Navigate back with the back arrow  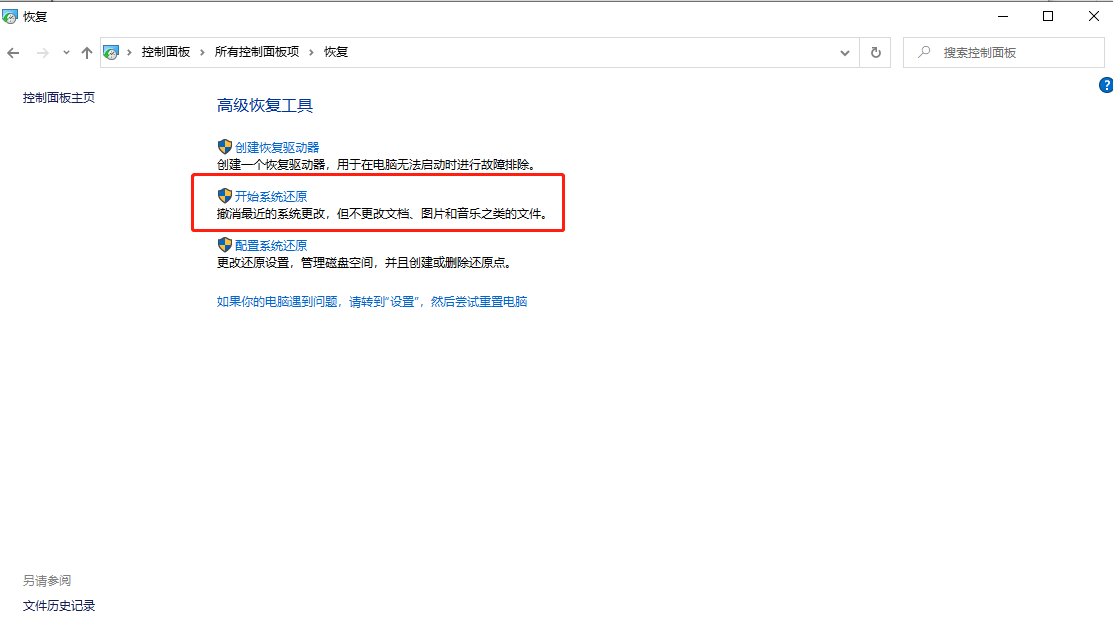tap(13, 52)
